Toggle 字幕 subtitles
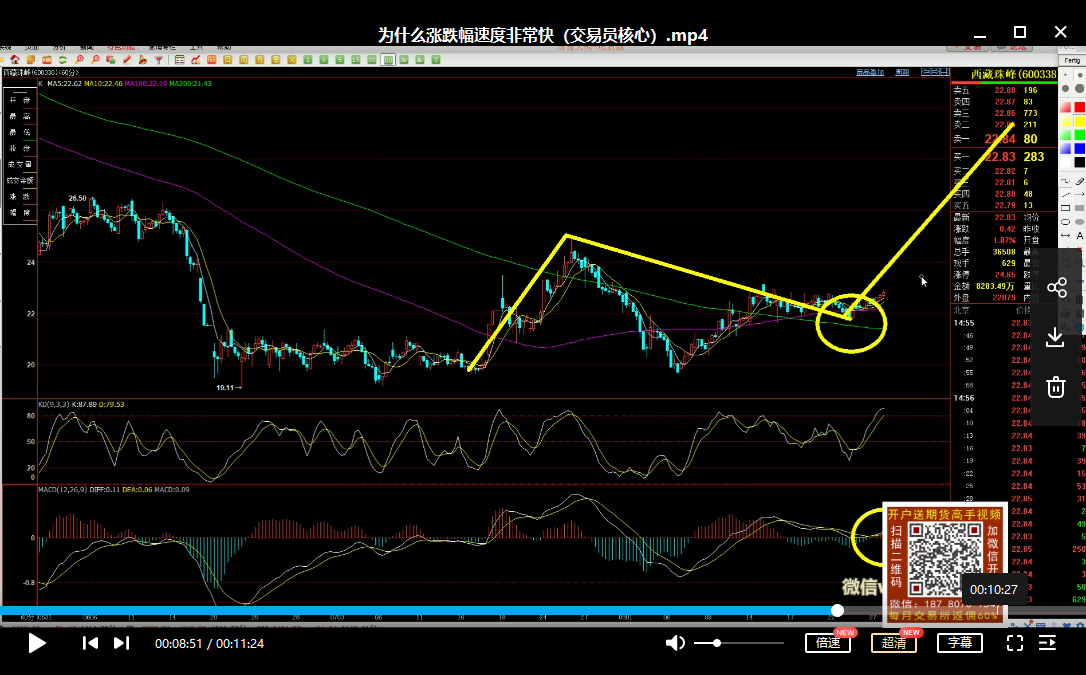 [959, 643]
